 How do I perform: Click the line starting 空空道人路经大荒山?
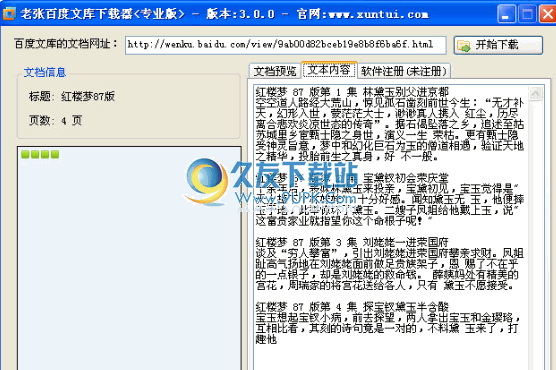pos(390,103)
